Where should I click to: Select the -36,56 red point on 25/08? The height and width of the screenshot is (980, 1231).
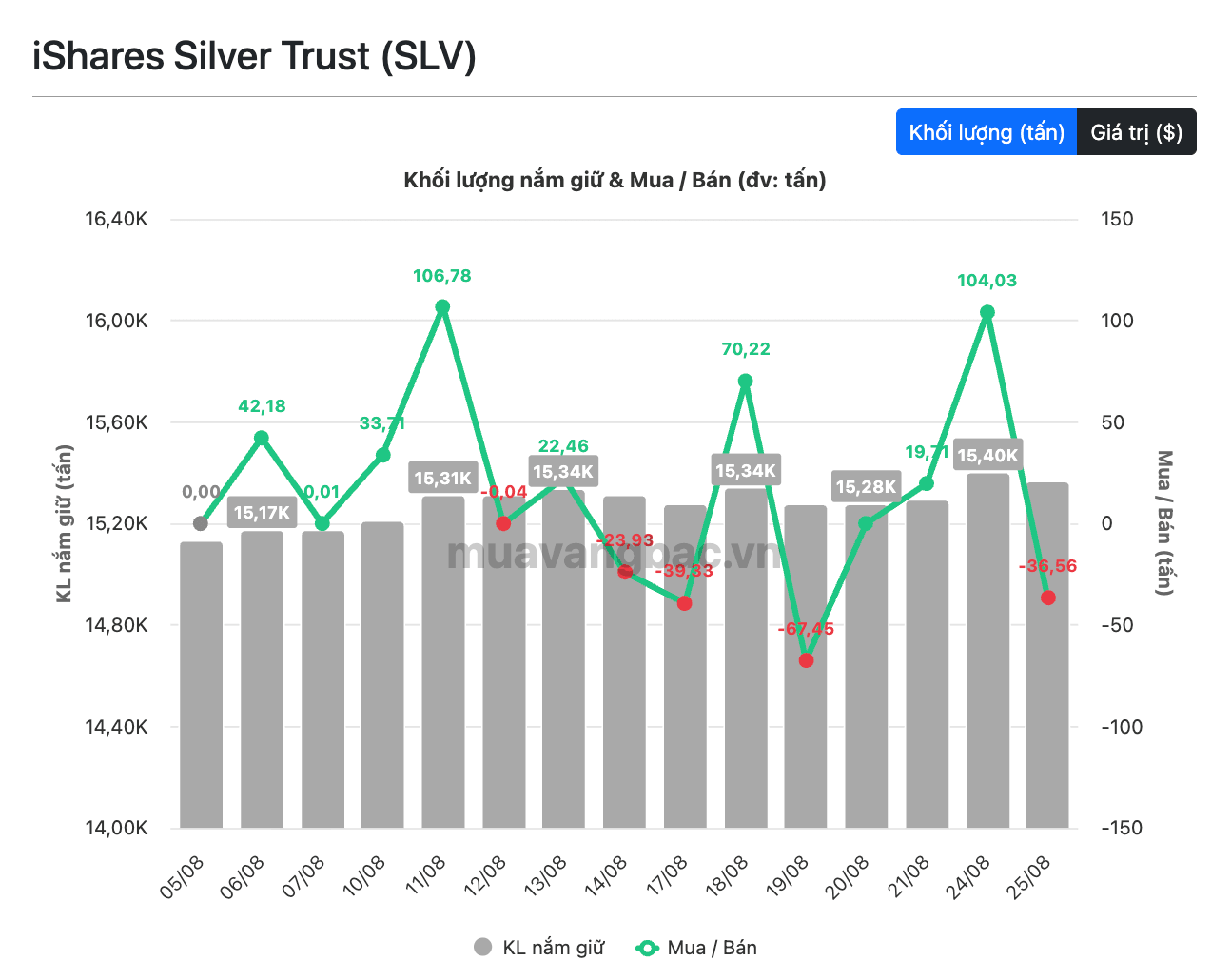[x=1048, y=598]
